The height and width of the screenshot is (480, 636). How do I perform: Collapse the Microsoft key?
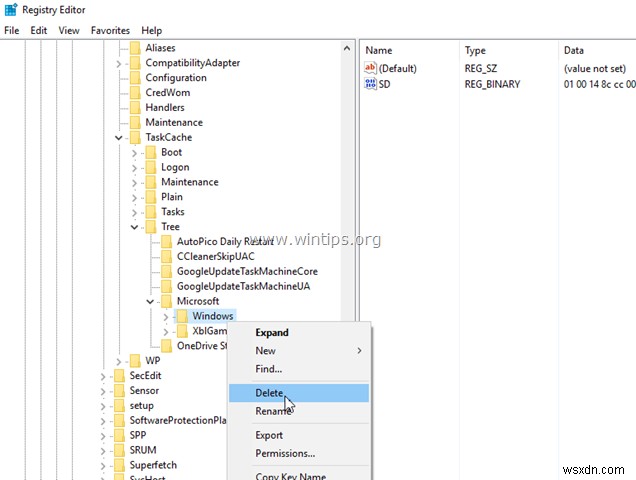click(x=150, y=301)
